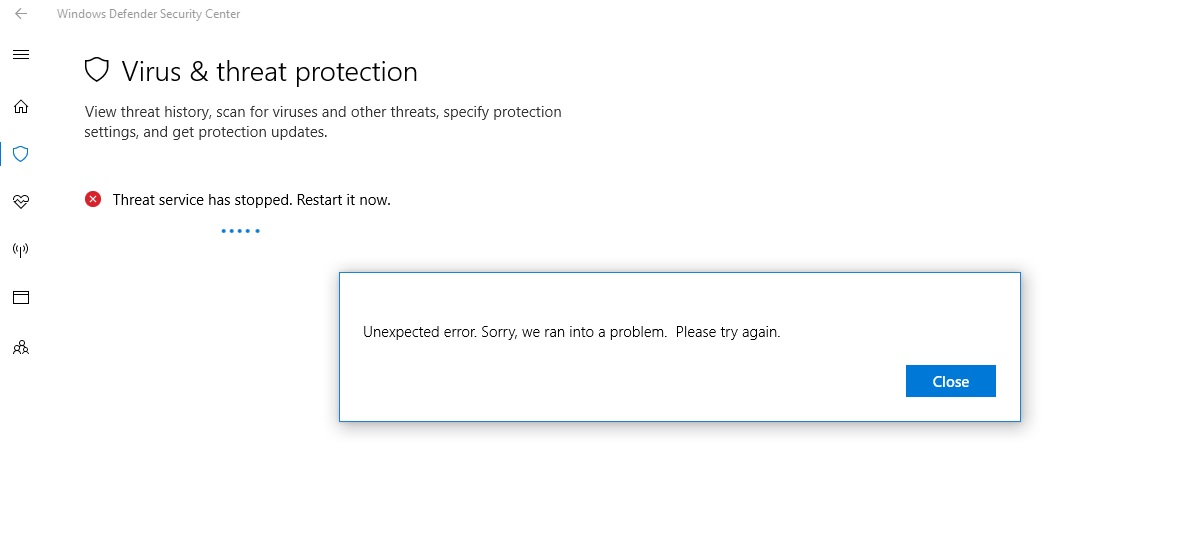1177x560 pixels.
Task: Expand the hamburger navigation menu
Action: pos(21,54)
